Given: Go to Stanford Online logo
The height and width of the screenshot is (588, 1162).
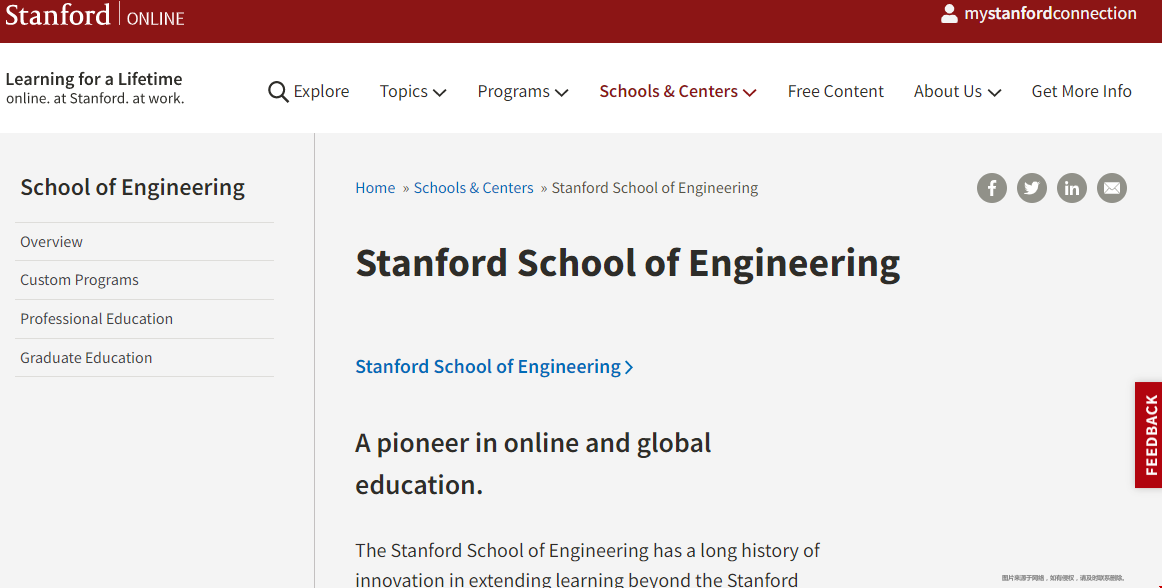Looking at the screenshot, I should (95, 15).
